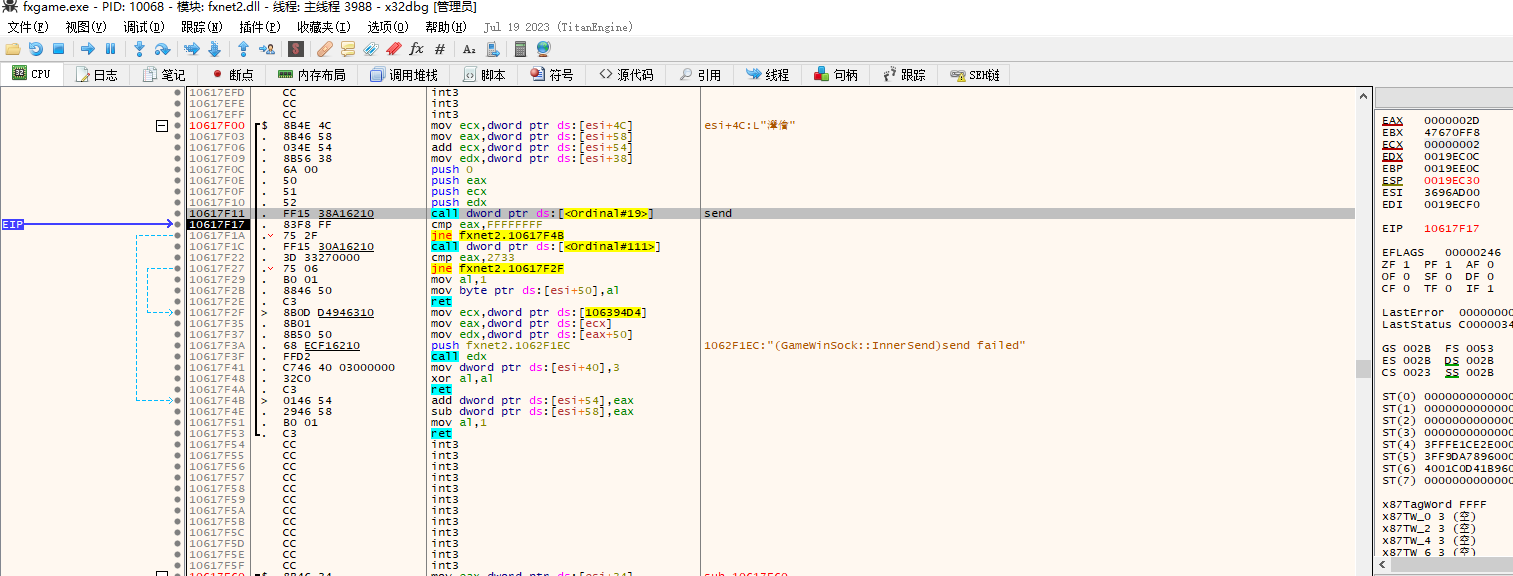This screenshot has height=576, width=1513.
Task: Click the <Ordinal#111> call operand
Action: coord(611,246)
